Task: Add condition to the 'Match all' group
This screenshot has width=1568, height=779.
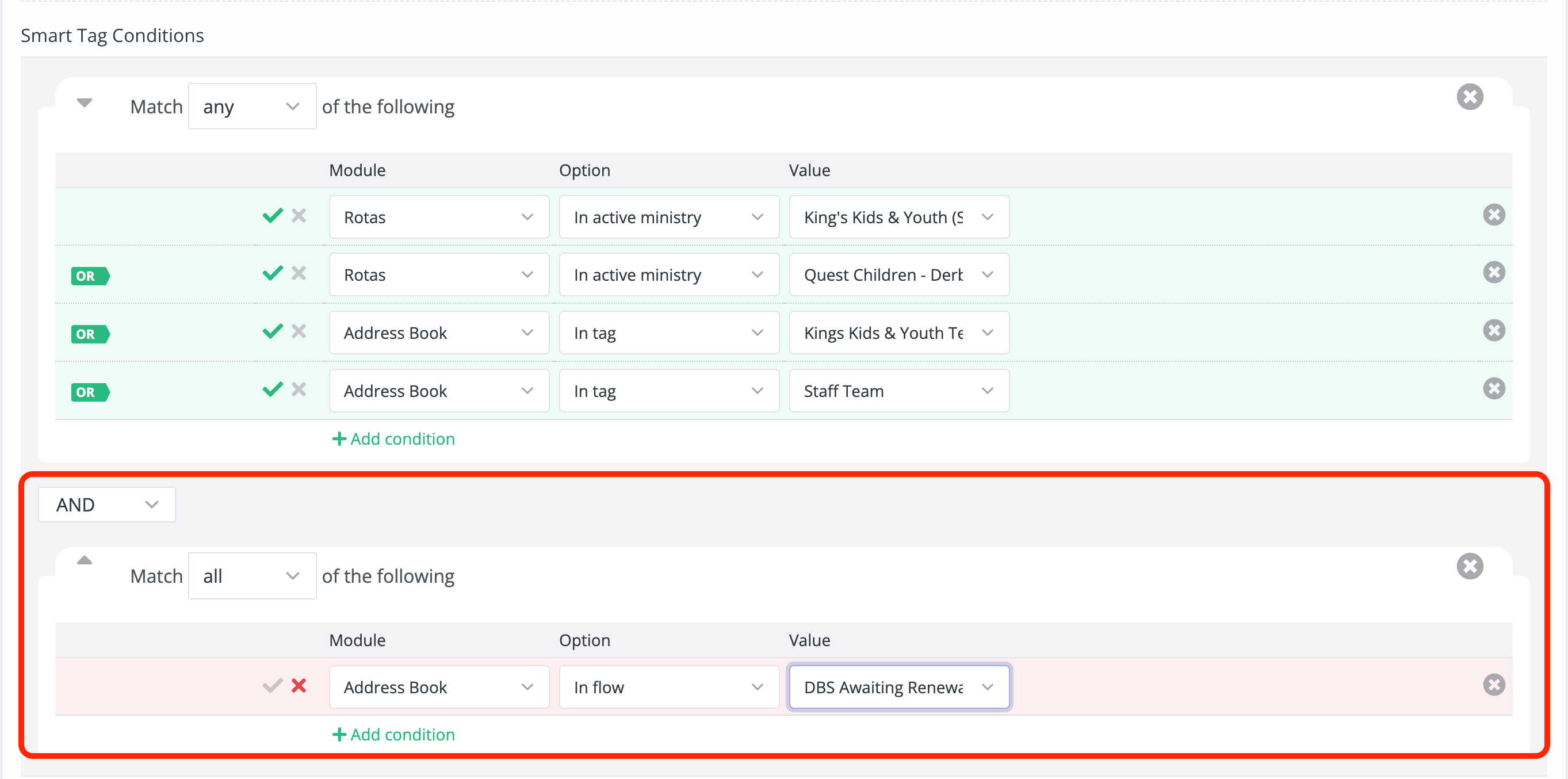Action: 393,735
